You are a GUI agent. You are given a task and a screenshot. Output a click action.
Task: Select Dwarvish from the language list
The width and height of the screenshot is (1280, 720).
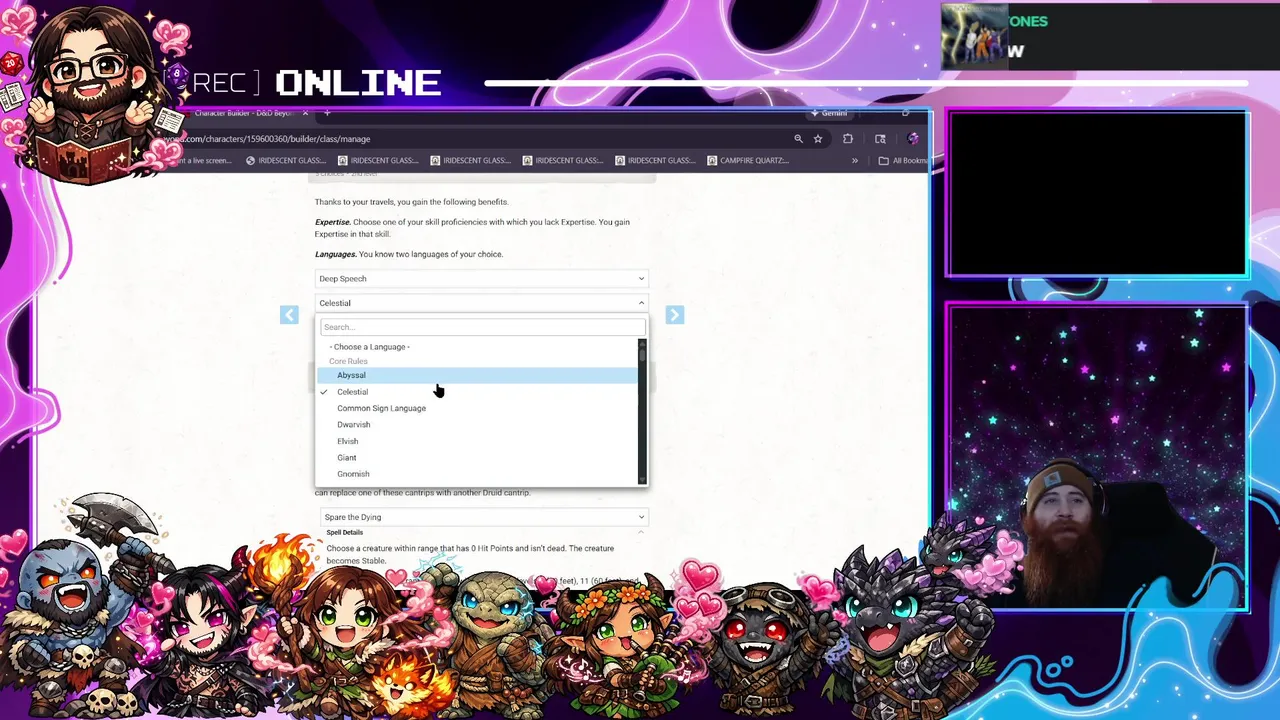coord(477,425)
